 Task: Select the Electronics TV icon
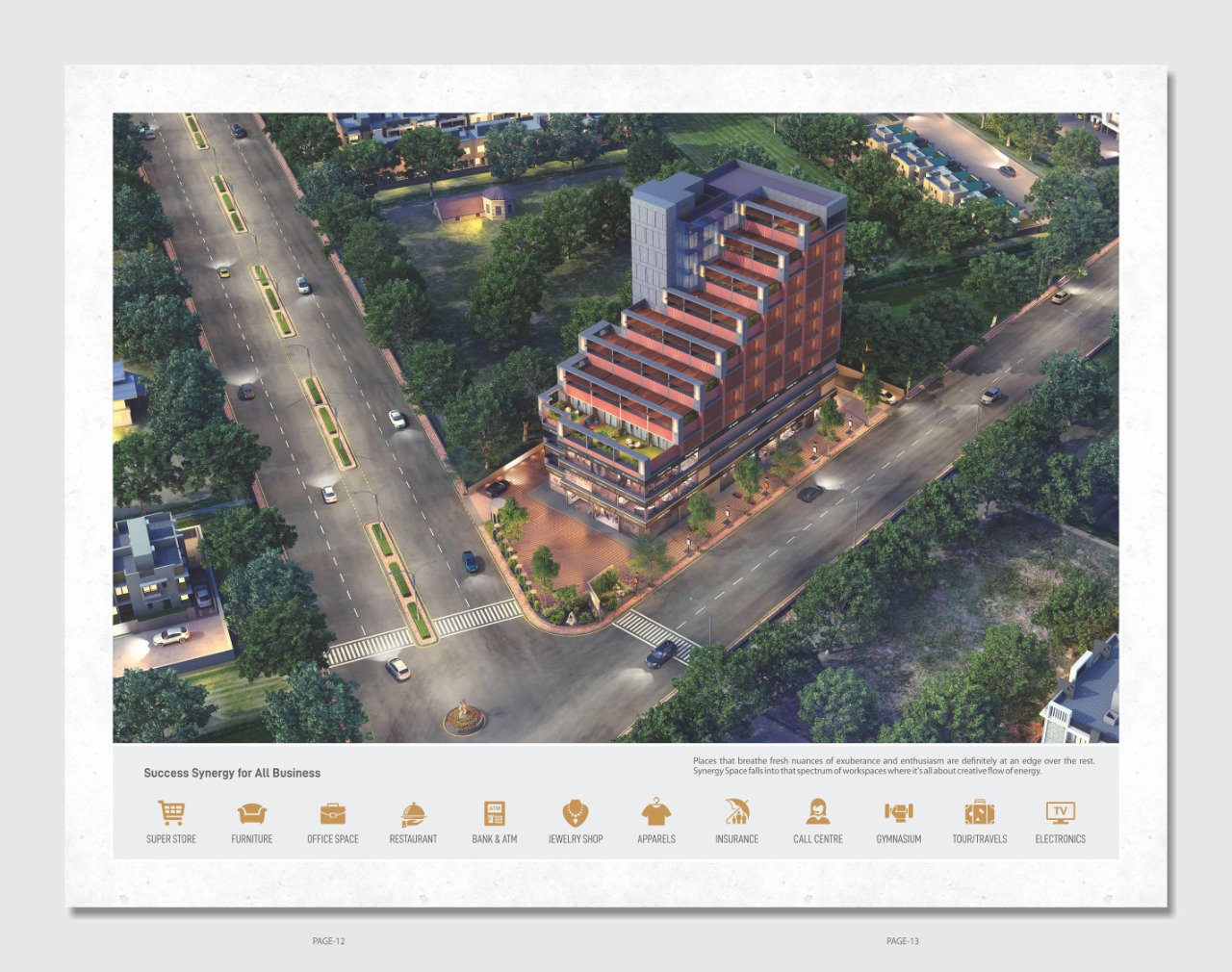[x=1061, y=813]
